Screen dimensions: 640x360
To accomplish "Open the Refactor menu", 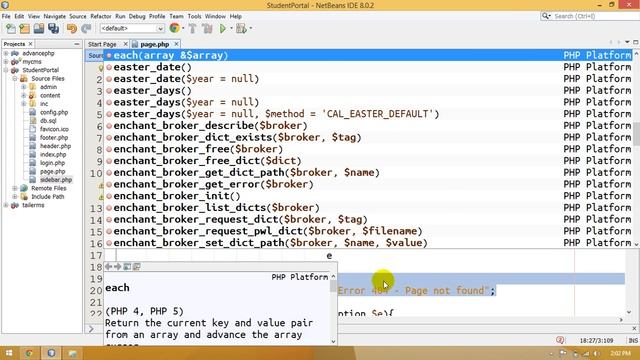I will pos(101,16).
